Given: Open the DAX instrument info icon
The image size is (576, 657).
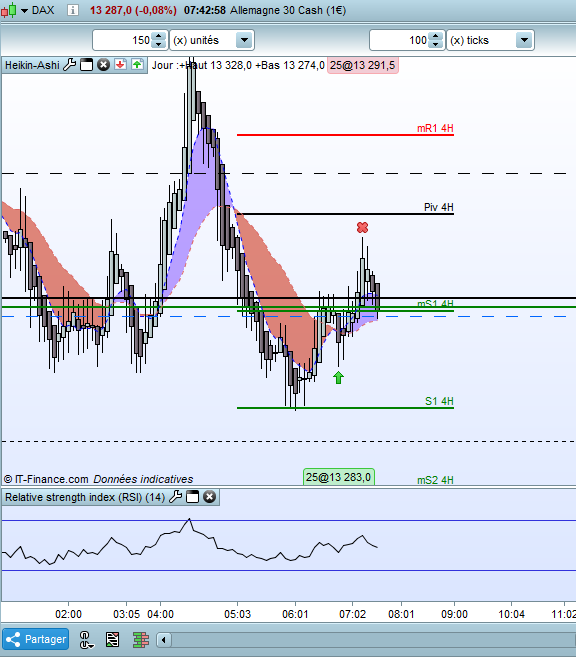Looking at the screenshot, I should (73, 10).
